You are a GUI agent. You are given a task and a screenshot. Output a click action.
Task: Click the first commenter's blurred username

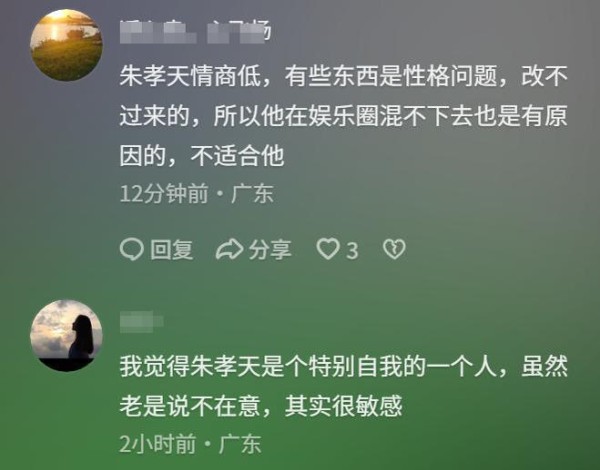pyautogui.click(x=195, y=32)
